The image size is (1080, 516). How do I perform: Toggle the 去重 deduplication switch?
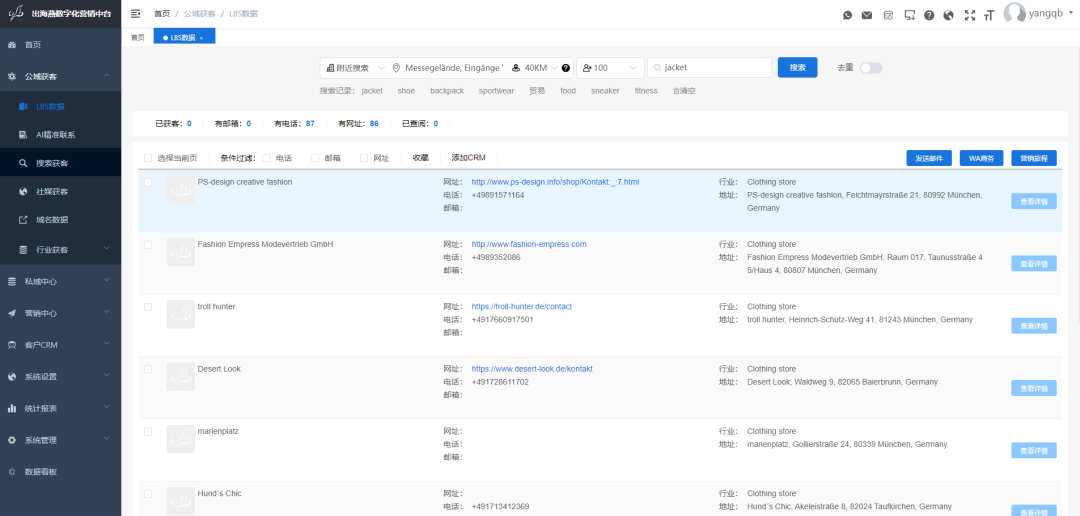click(x=871, y=68)
